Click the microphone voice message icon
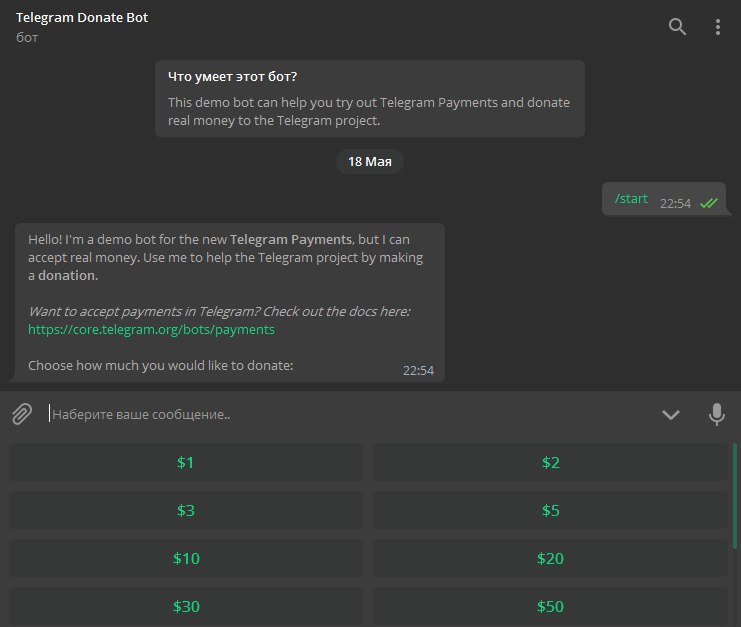The image size is (741, 627). [717, 414]
